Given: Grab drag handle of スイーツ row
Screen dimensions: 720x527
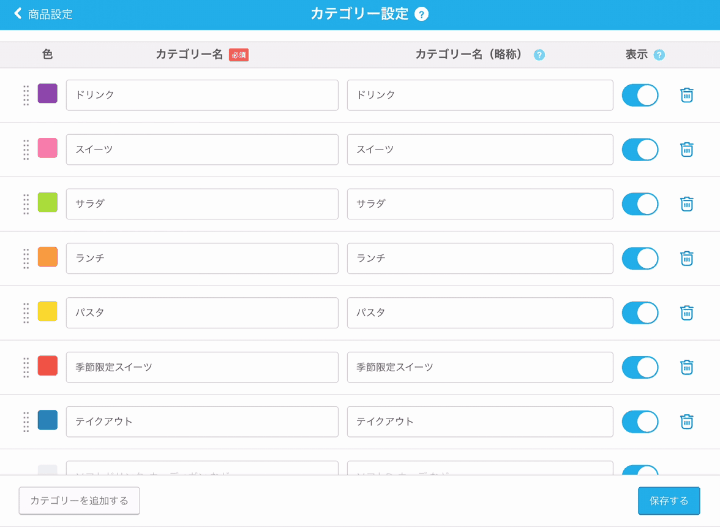Looking at the screenshot, I should tap(26, 150).
